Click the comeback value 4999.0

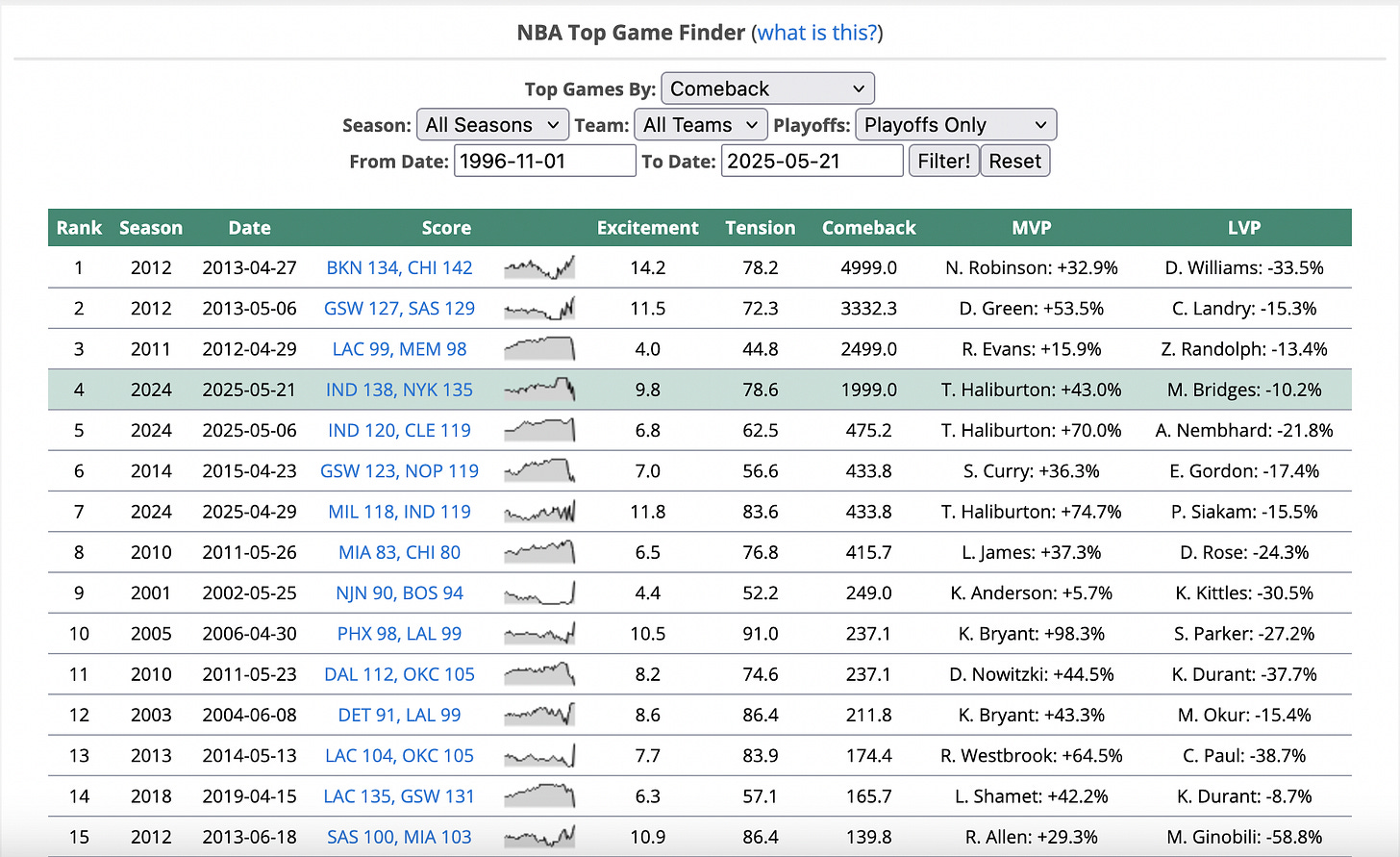869,267
